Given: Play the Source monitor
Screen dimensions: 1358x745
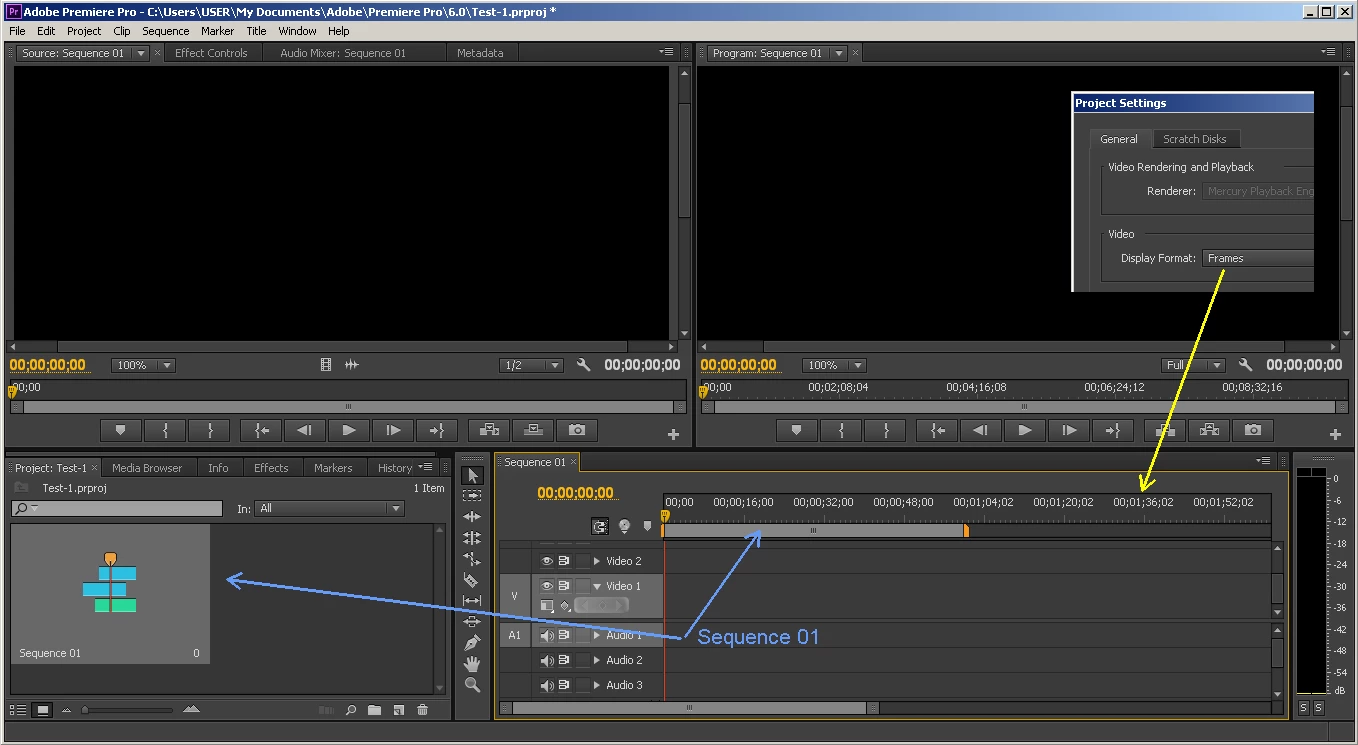Looking at the screenshot, I should pos(349,430).
